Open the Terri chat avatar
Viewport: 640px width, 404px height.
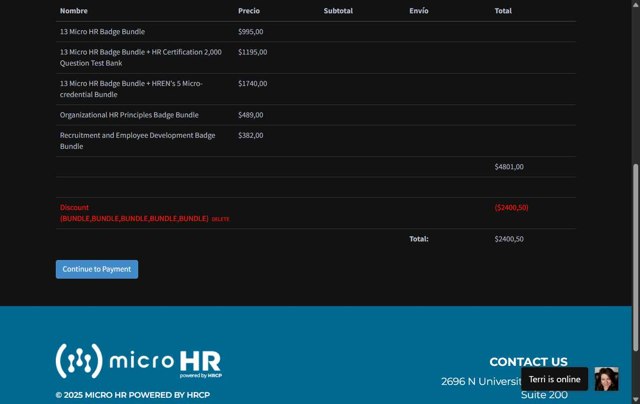tap(606, 379)
